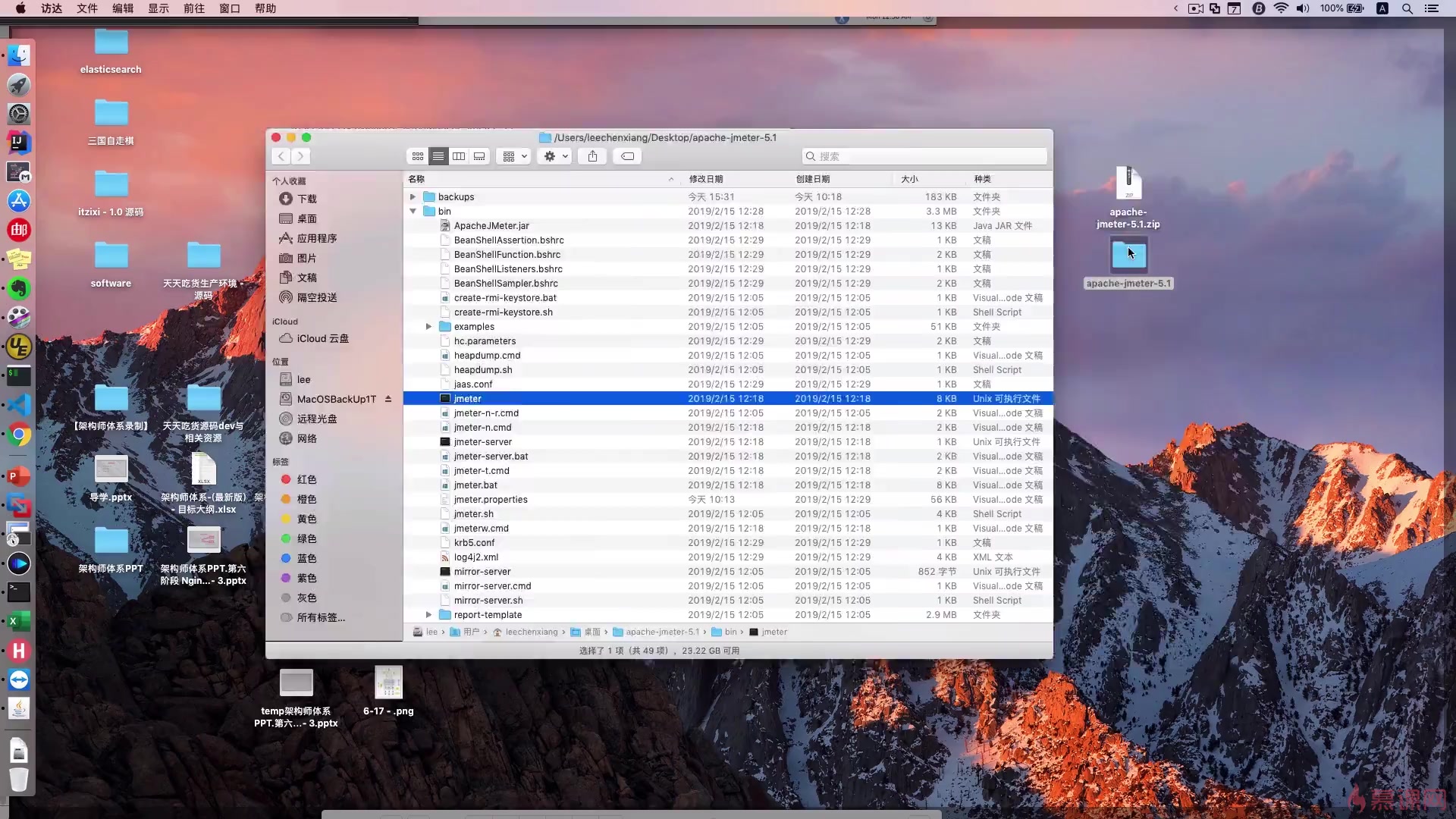Switch Finder to icon view
Viewport: 1456px width, 819px height.
(418, 156)
